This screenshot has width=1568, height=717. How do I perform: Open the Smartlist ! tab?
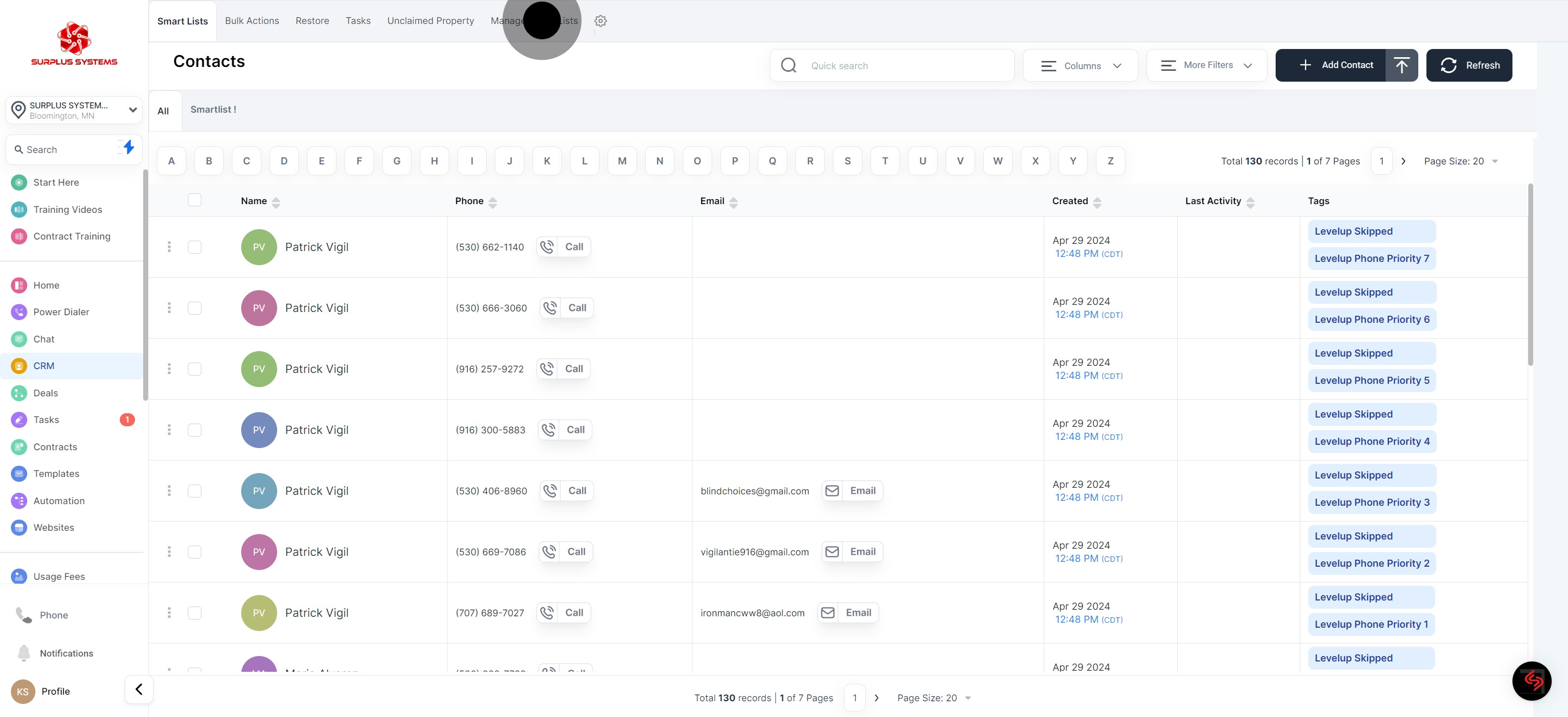pyautogui.click(x=213, y=109)
